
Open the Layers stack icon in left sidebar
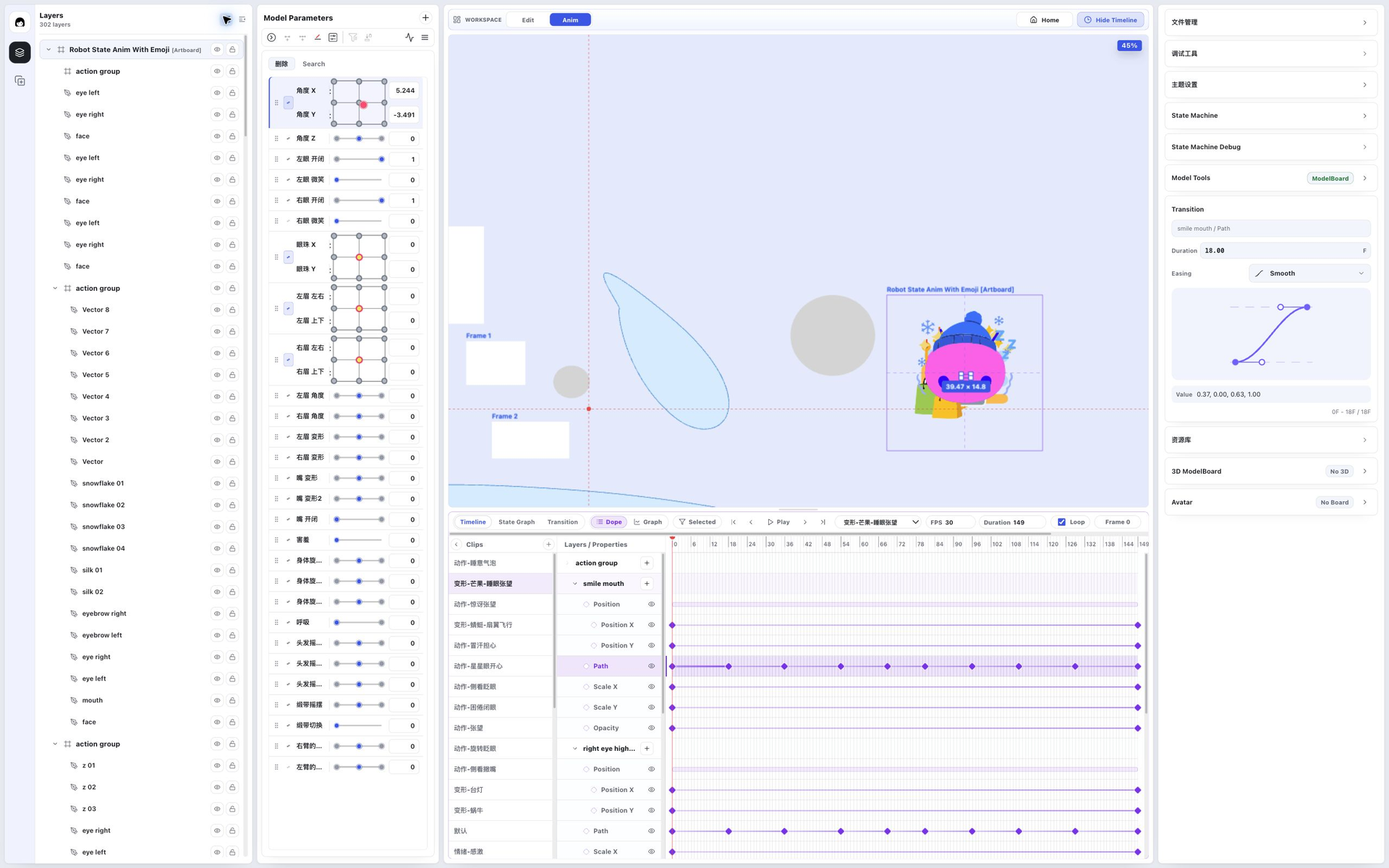[20, 52]
